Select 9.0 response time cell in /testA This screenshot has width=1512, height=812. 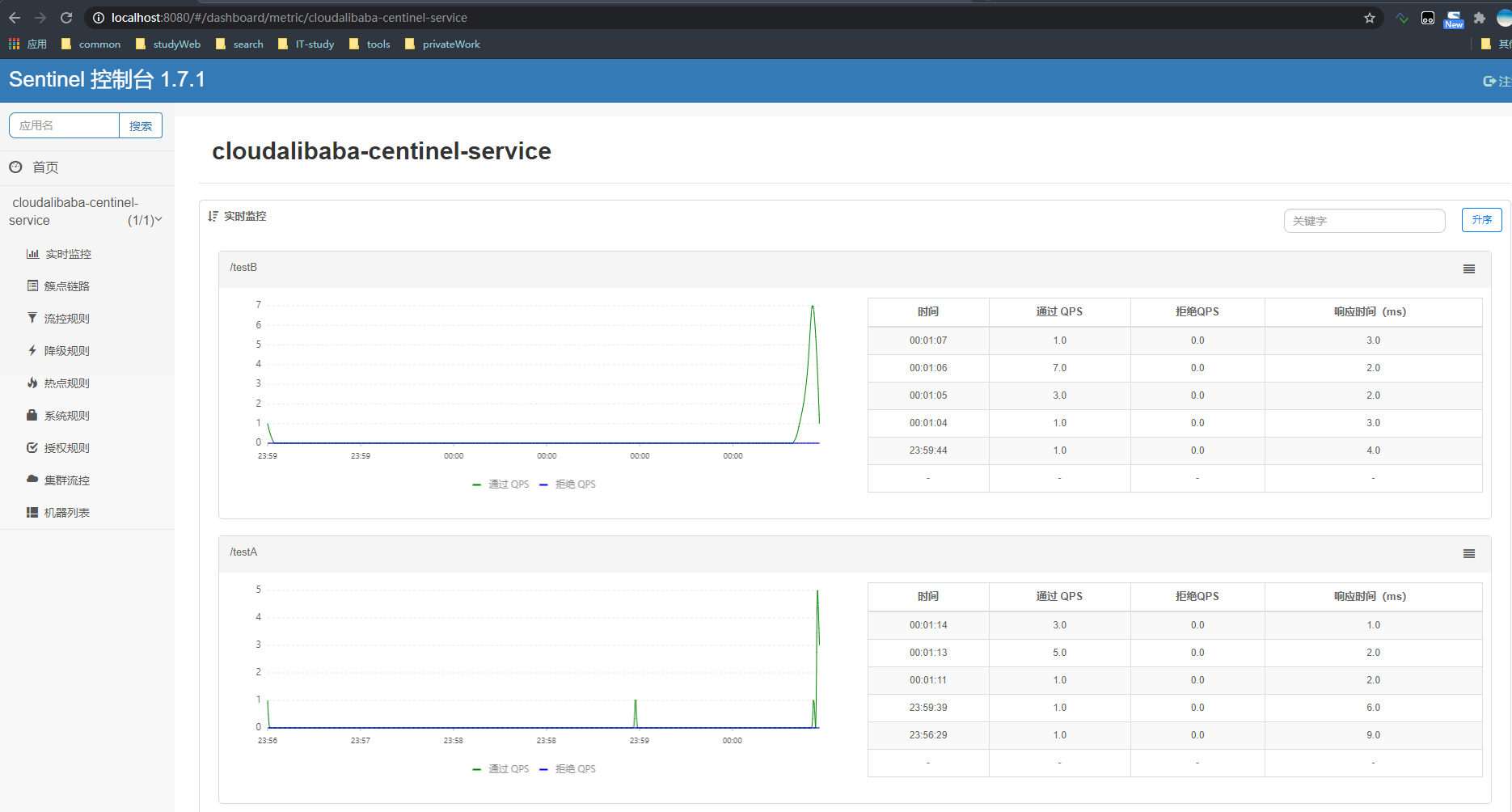(1373, 735)
